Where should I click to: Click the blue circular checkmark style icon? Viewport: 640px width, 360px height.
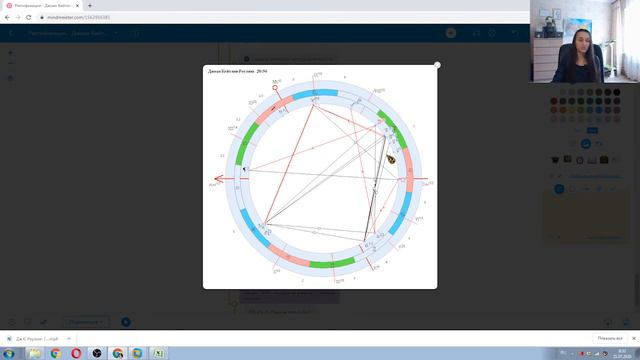point(586,144)
